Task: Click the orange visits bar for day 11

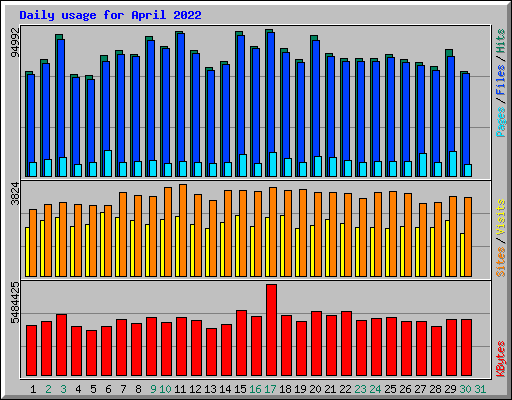Action: [183, 230]
